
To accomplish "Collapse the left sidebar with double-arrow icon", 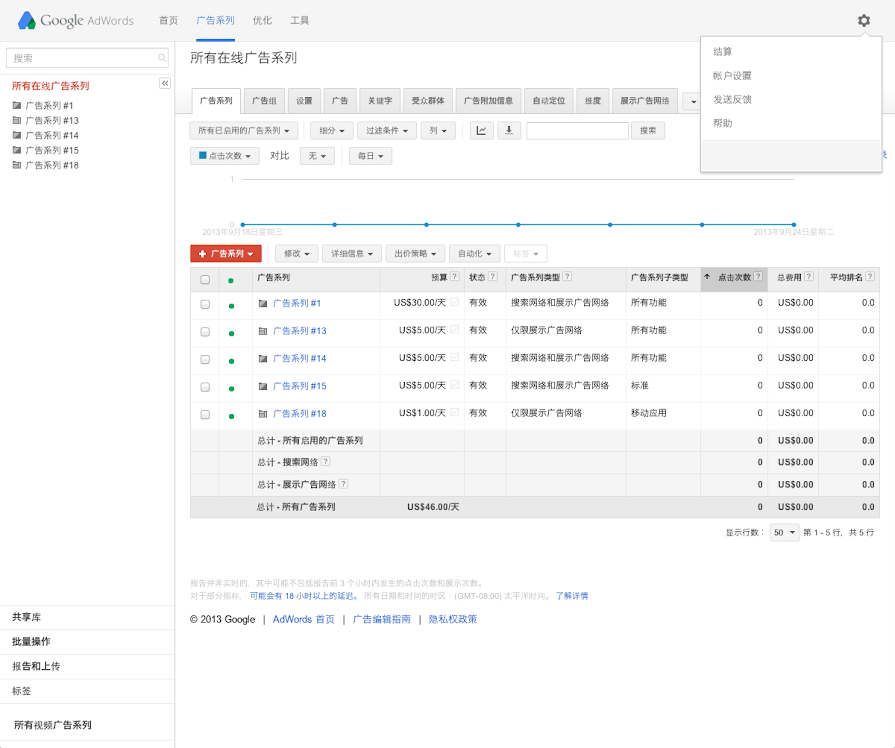I will pyautogui.click(x=165, y=83).
